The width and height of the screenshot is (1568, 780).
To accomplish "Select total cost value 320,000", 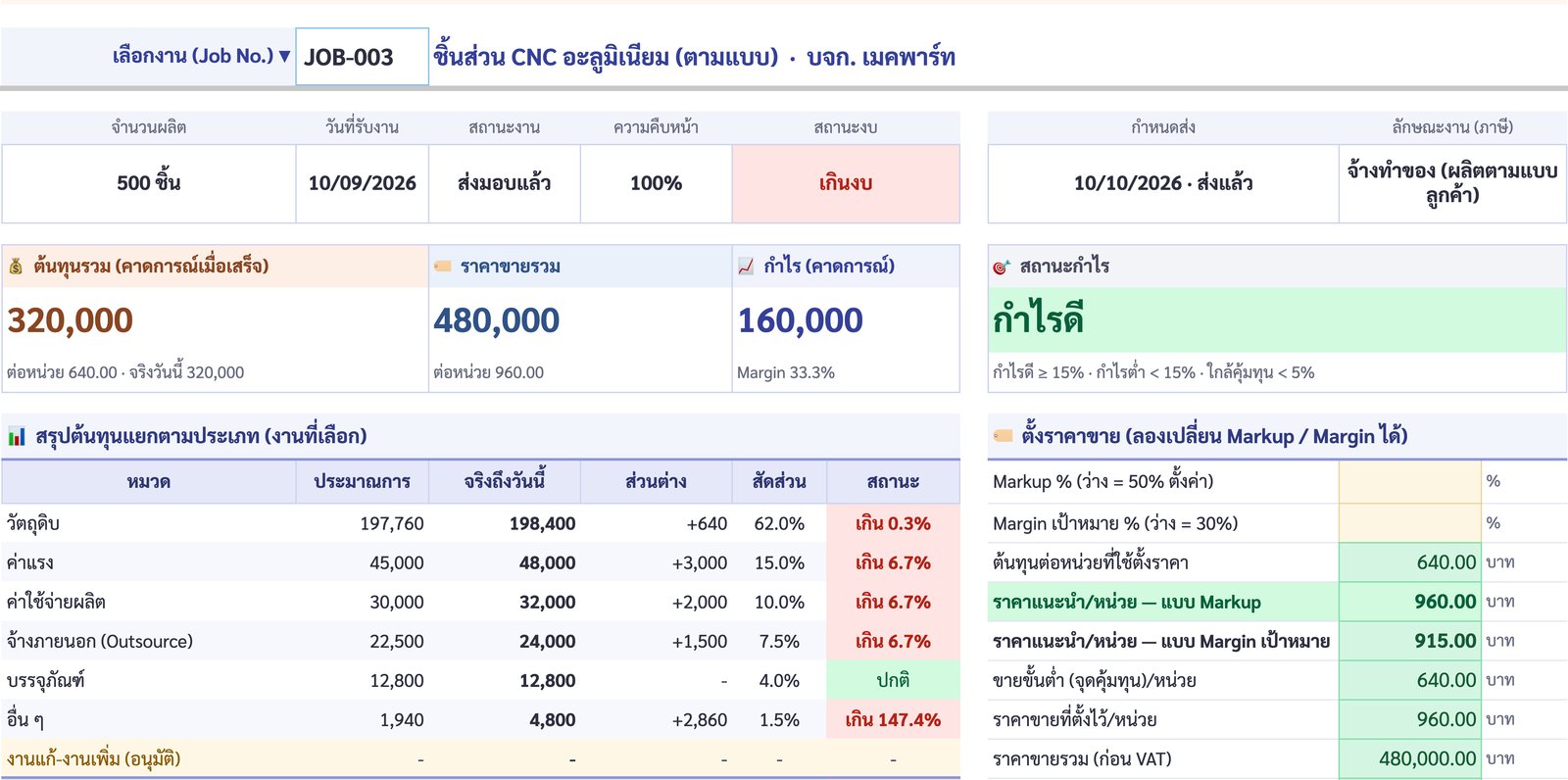I will tap(71, 320).
